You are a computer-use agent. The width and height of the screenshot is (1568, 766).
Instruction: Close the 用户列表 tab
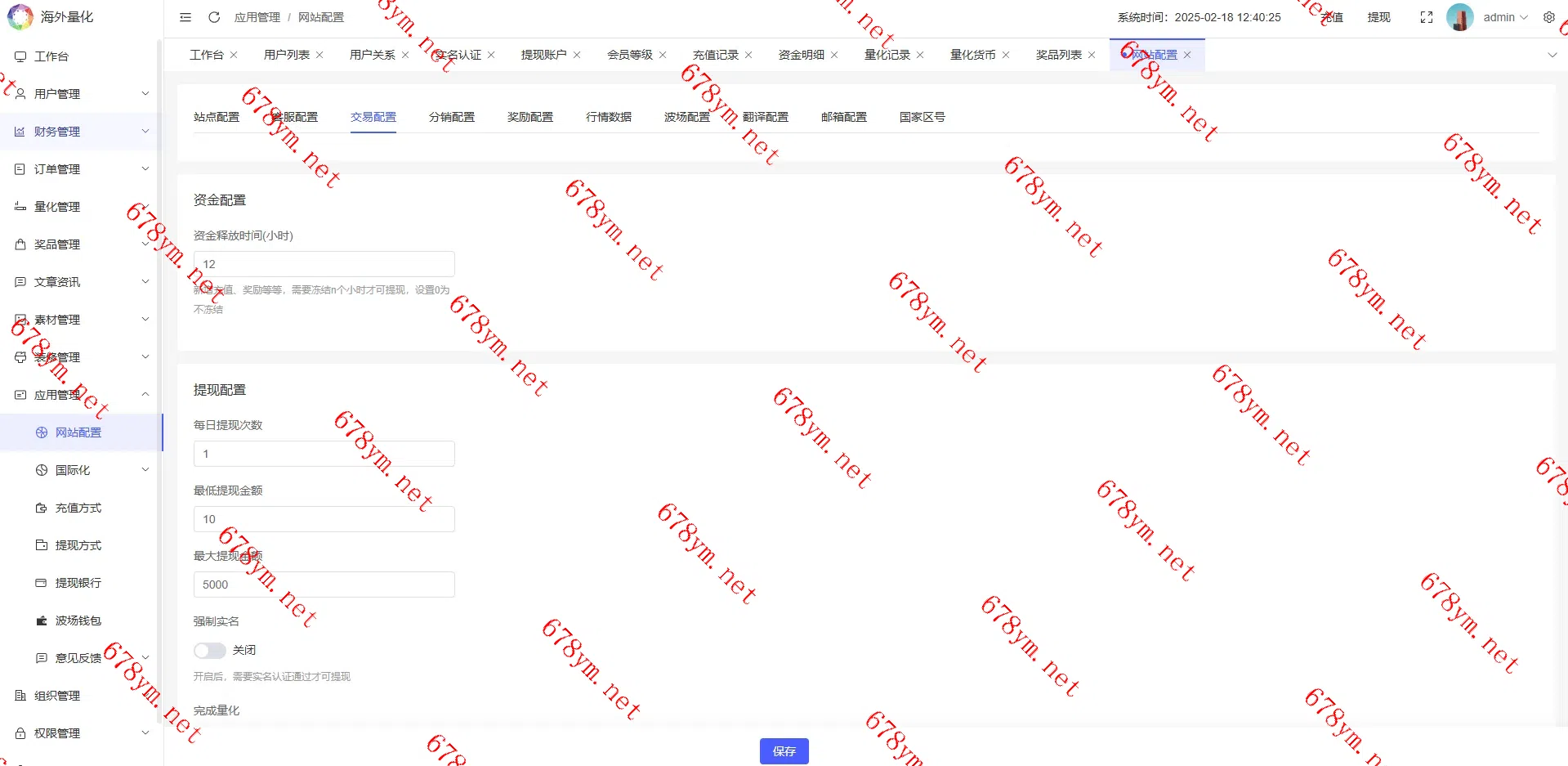[319, 55]
